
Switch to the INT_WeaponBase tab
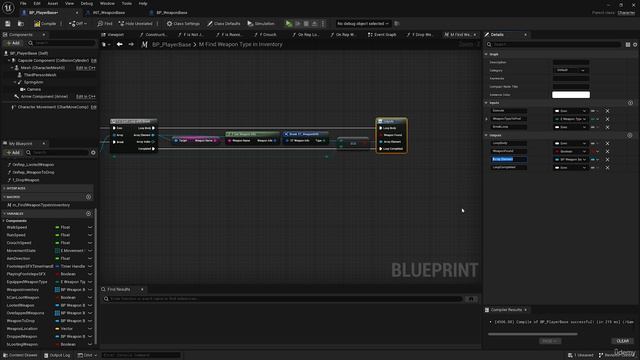point(109,13)
